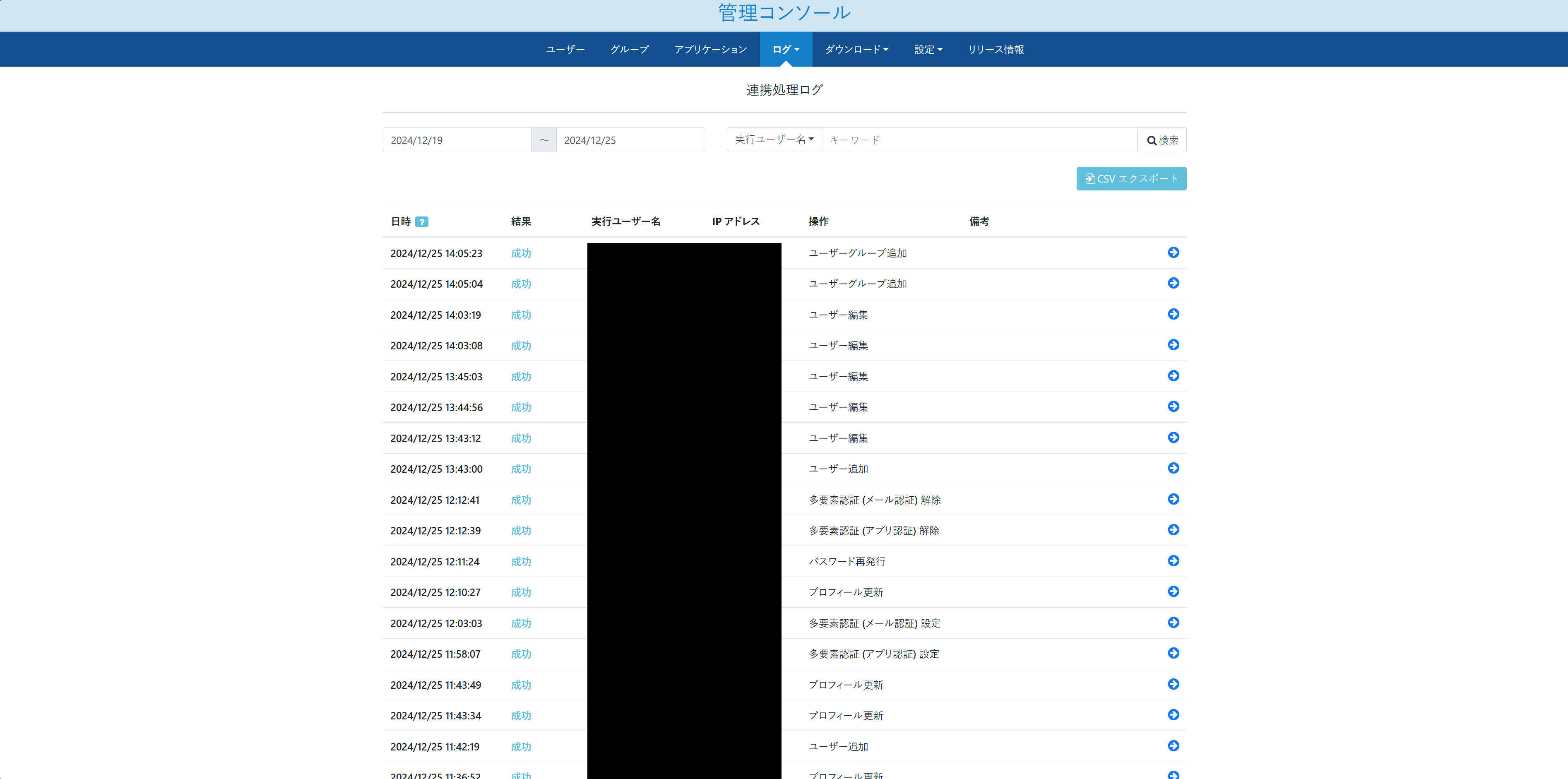Open details arrow for 13:43:00 user addition
The image size is (1568, 779).
[x=1173, y=468]
